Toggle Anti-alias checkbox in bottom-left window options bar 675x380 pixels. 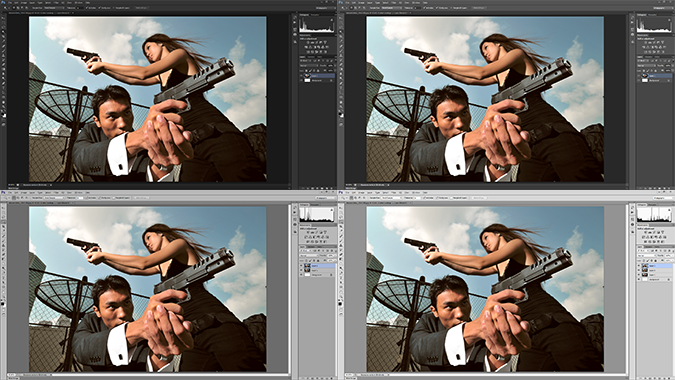87,198
